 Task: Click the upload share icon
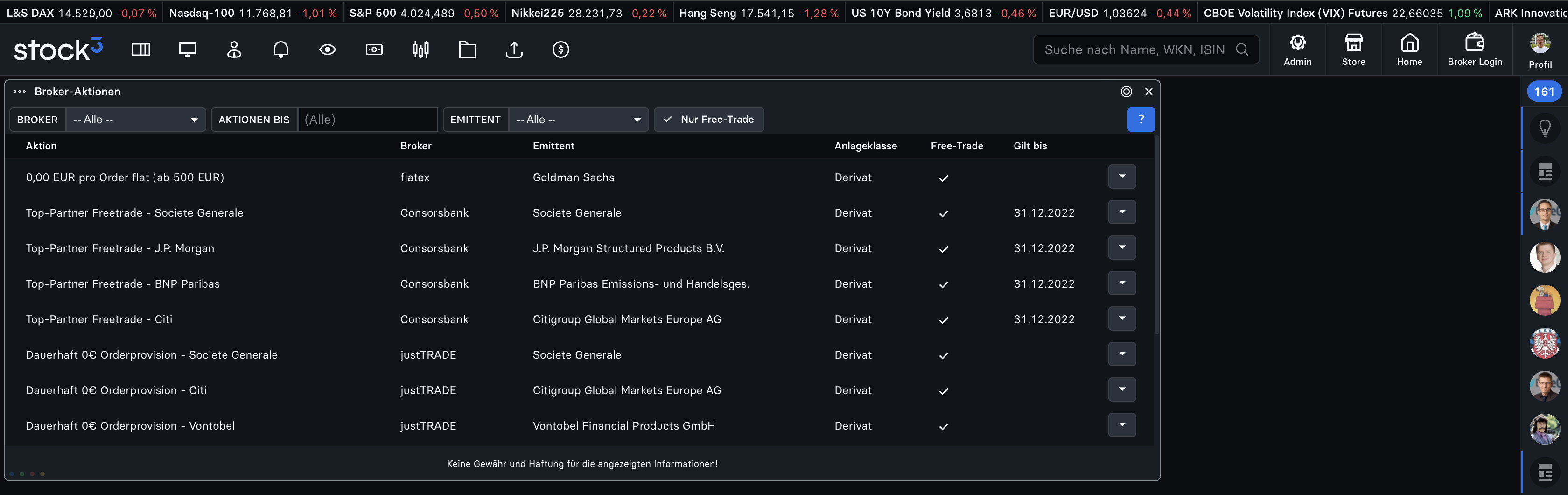[x=514, y=49]
